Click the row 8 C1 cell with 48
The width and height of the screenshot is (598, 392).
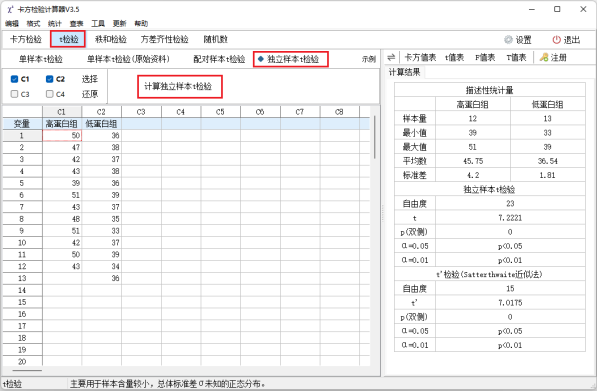[x=62, y=219]
